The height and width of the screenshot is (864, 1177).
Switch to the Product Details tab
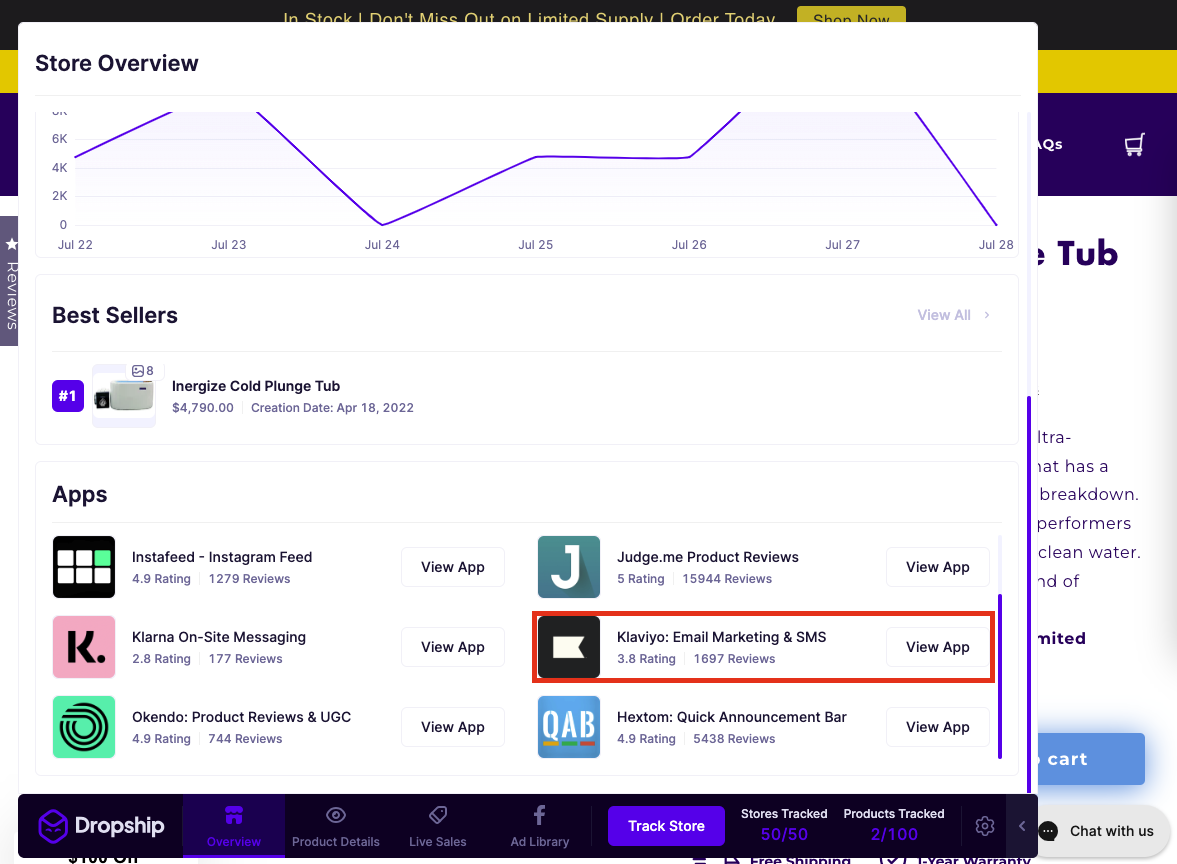(x=336, y=826)
